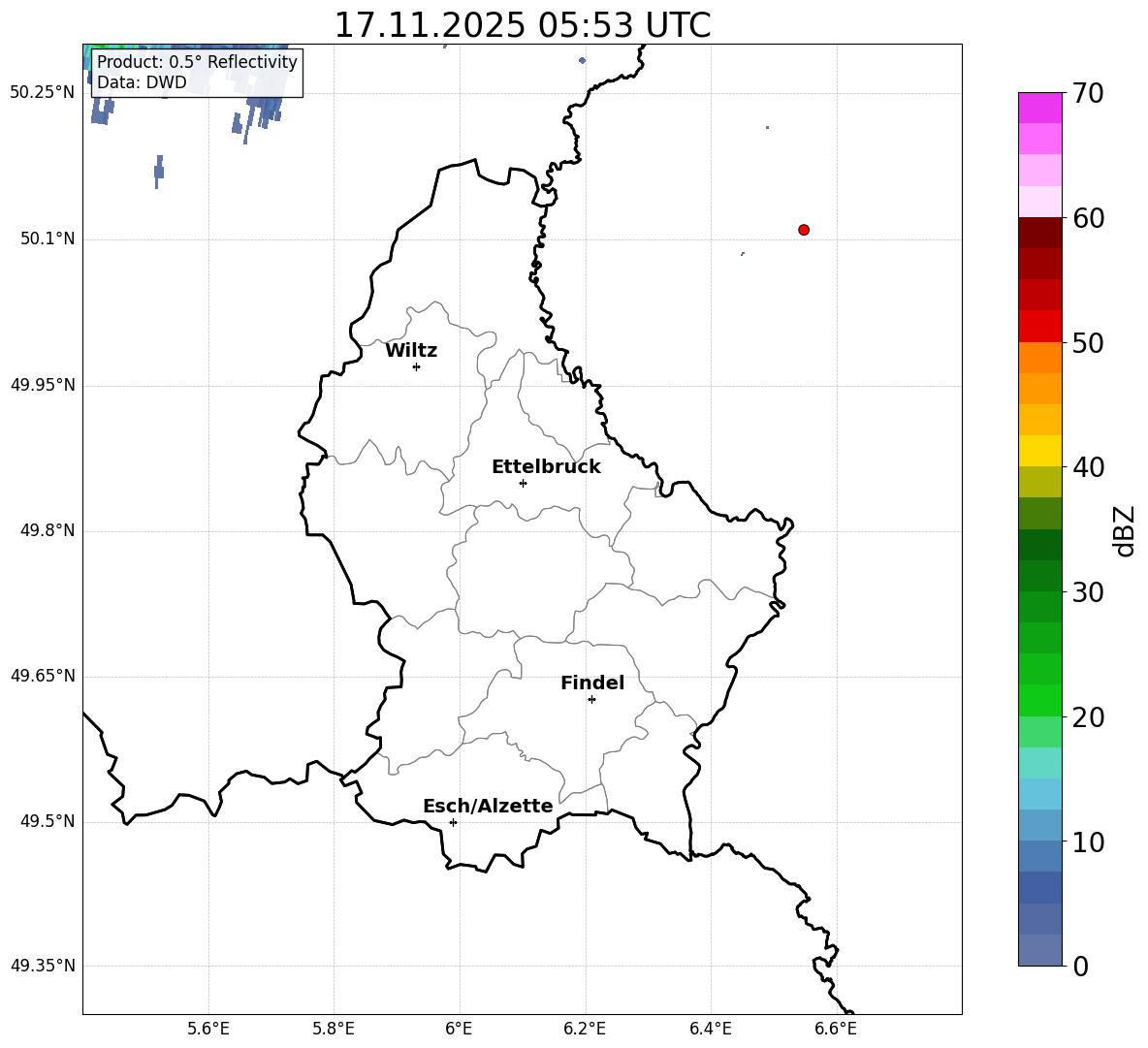Click longitude label 6.2°E
Image resolution: width=1148 pixels, height=1048 pixels.
pyautogui.click(x=585, y=1029)
